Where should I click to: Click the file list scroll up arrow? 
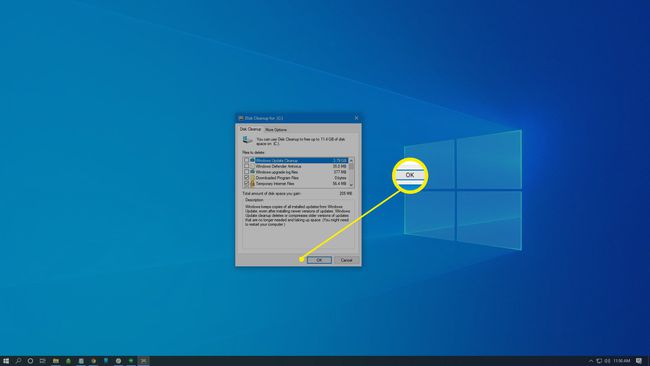[351, 160]
